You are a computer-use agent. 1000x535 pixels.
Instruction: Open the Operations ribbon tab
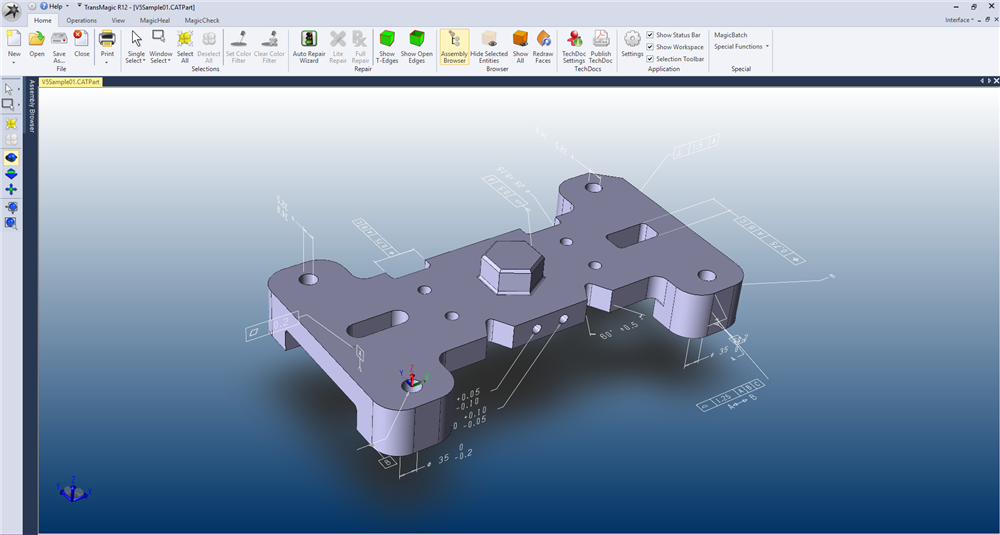[81, 20]
